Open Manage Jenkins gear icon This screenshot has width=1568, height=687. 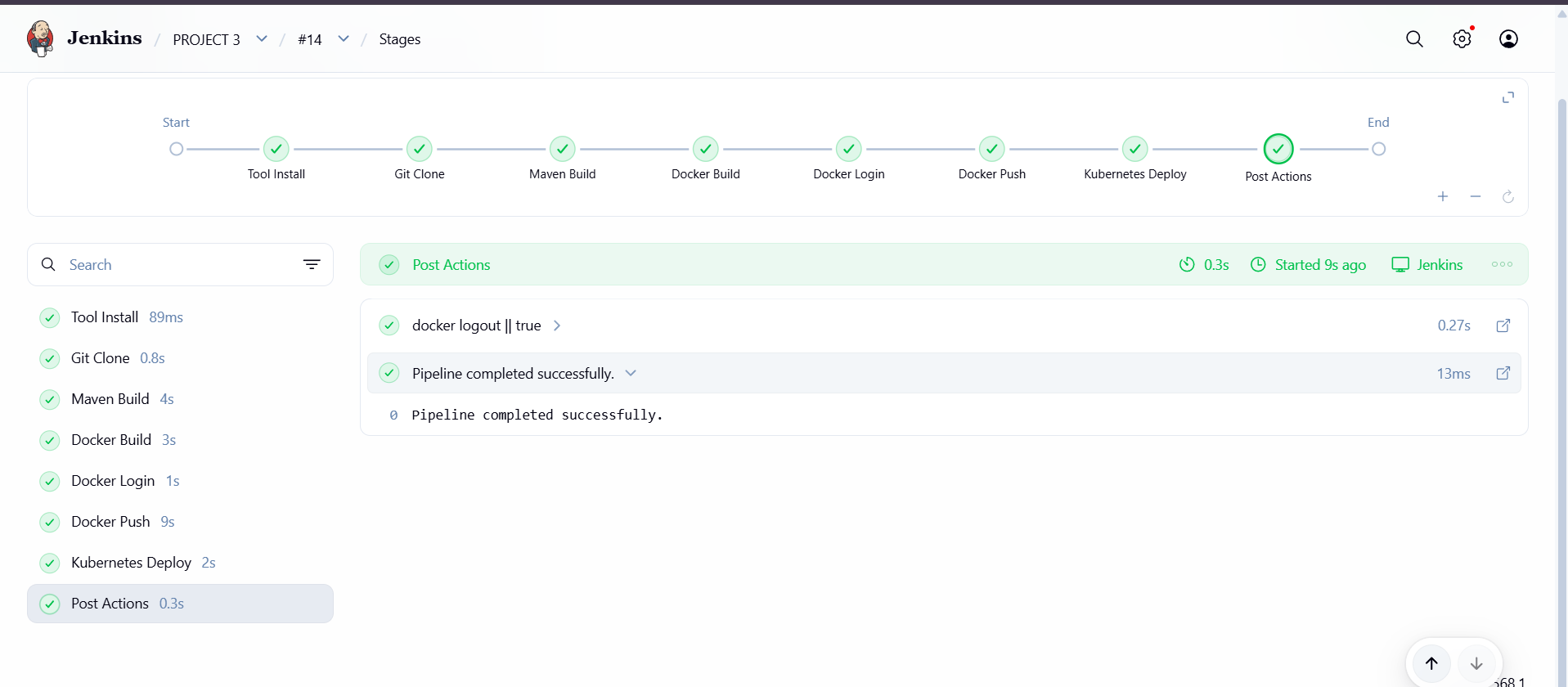coord(1462,39)
